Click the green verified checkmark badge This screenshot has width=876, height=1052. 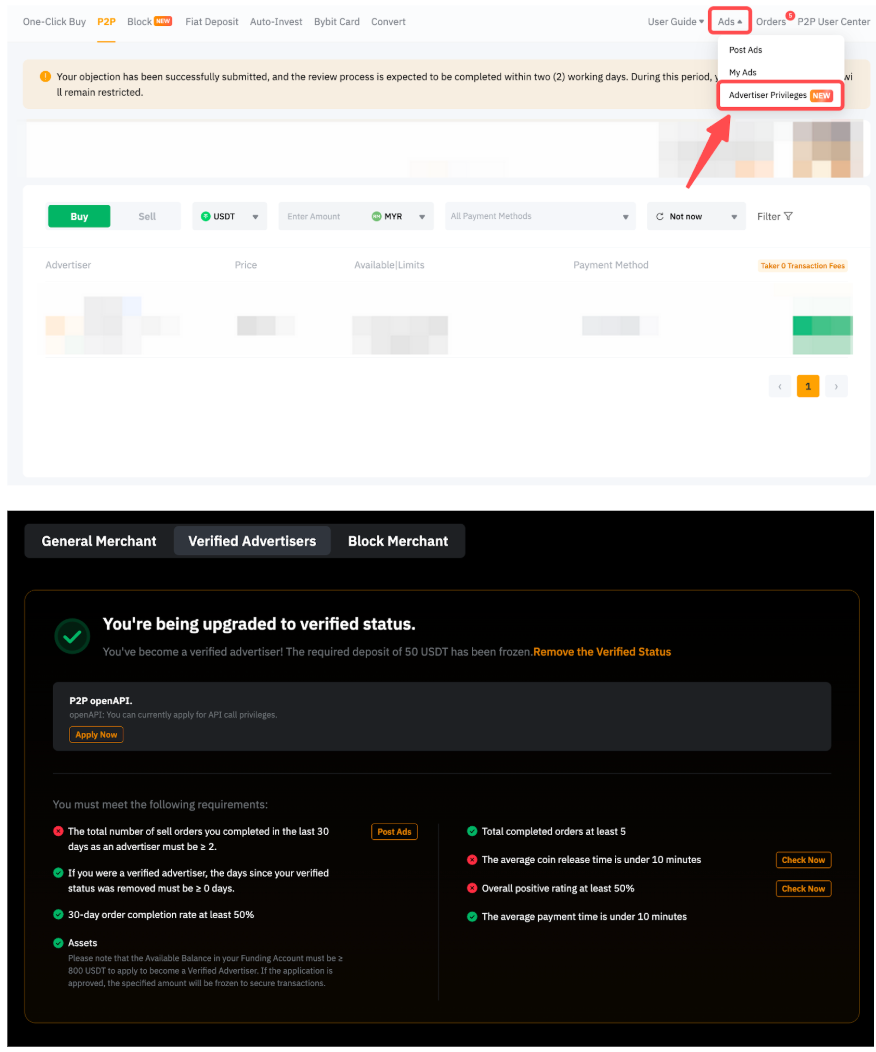tap(71, 635)
